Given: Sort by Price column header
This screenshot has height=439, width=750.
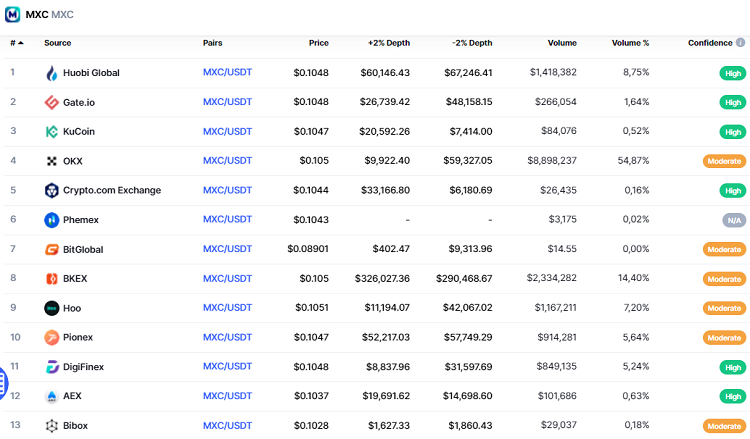Looking at the screenshot, I should (x=318, y=43).
